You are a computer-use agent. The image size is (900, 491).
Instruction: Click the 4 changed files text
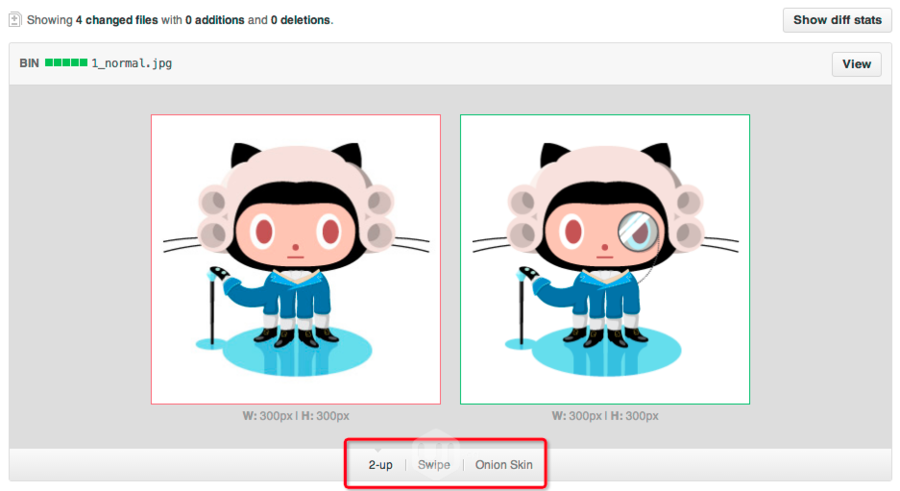117,20
